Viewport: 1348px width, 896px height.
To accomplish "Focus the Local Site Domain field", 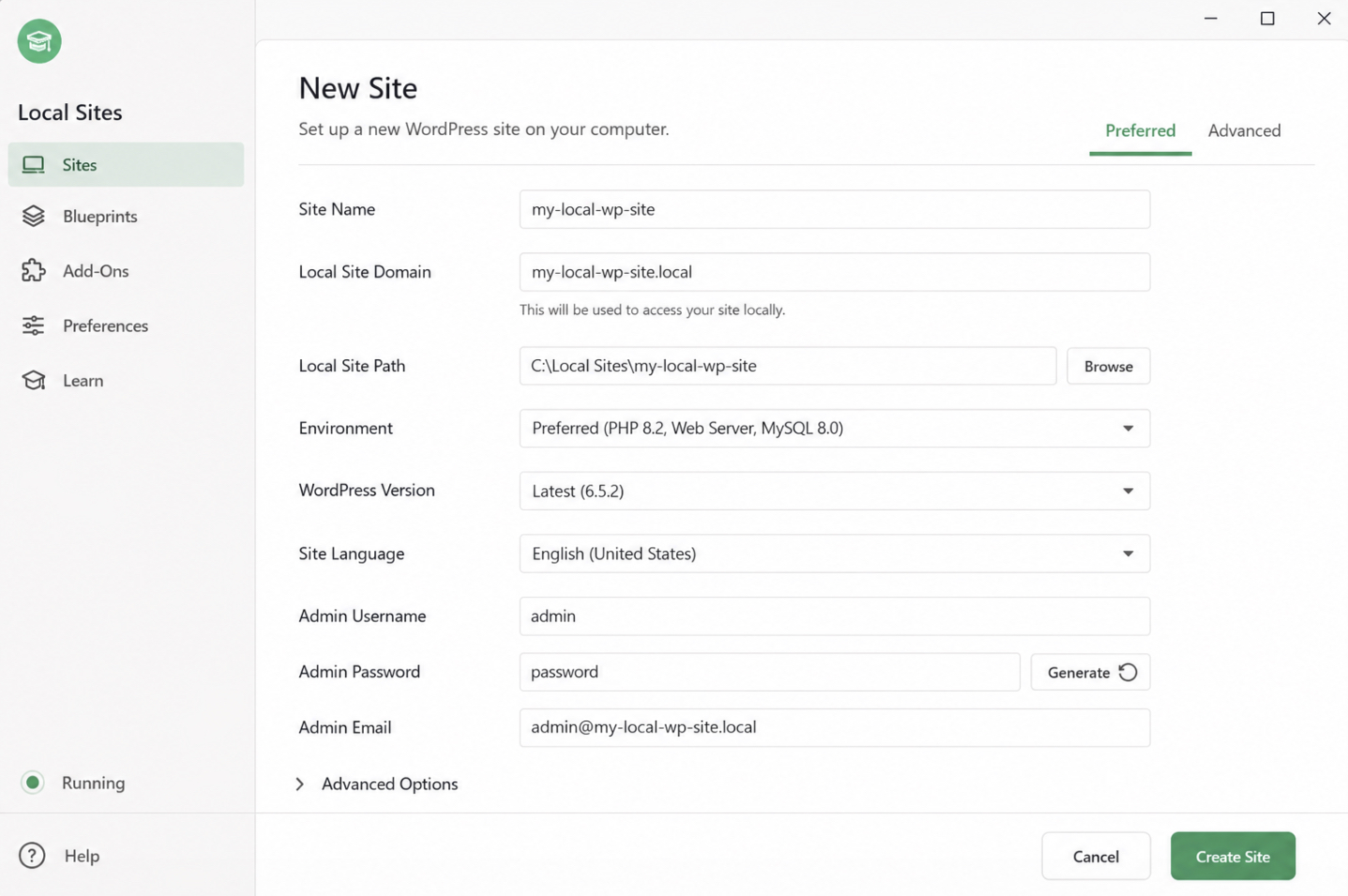I will [835, 272].
